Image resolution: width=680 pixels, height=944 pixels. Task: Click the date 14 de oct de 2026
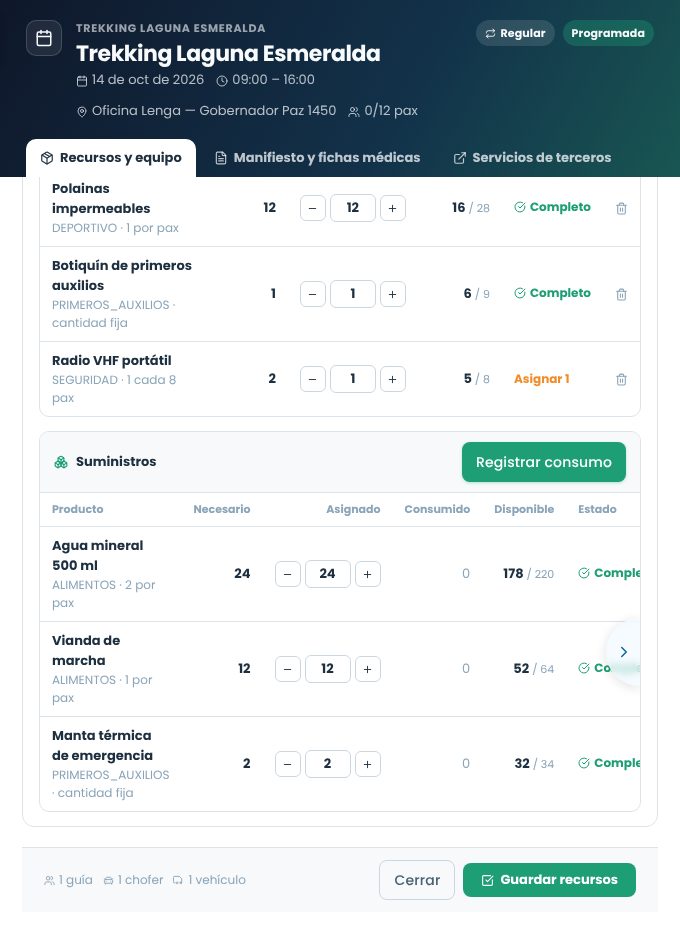click(140, 79)
